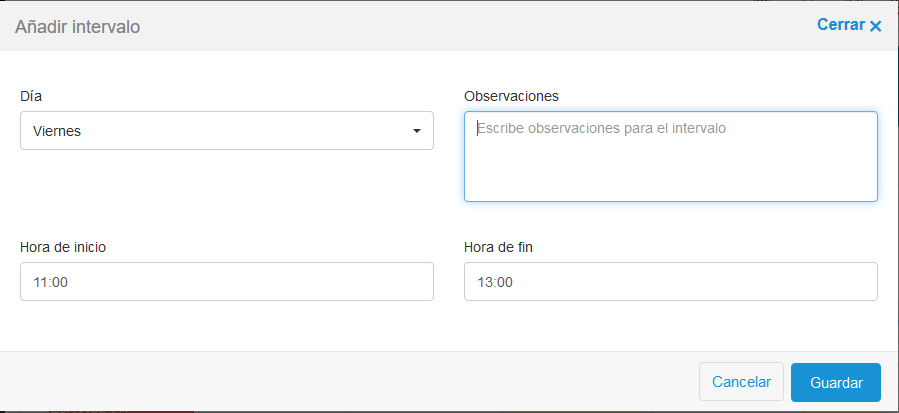
Task: Click the 'Escribe observaciones' placeholder text
Action: coord(600,129)
